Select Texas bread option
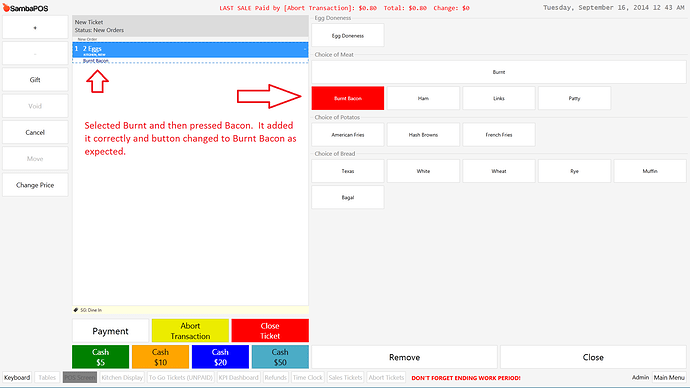690x388 pixels. tap(348, 171)
